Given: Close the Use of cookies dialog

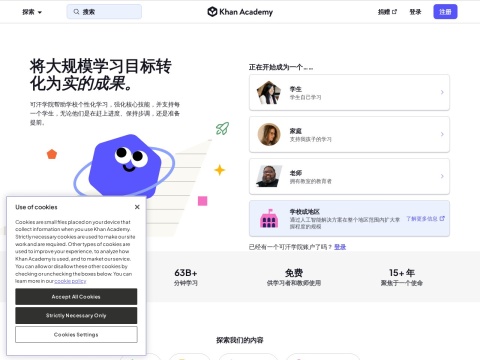Looking at the screenshot, I should (x=137, y=207).
